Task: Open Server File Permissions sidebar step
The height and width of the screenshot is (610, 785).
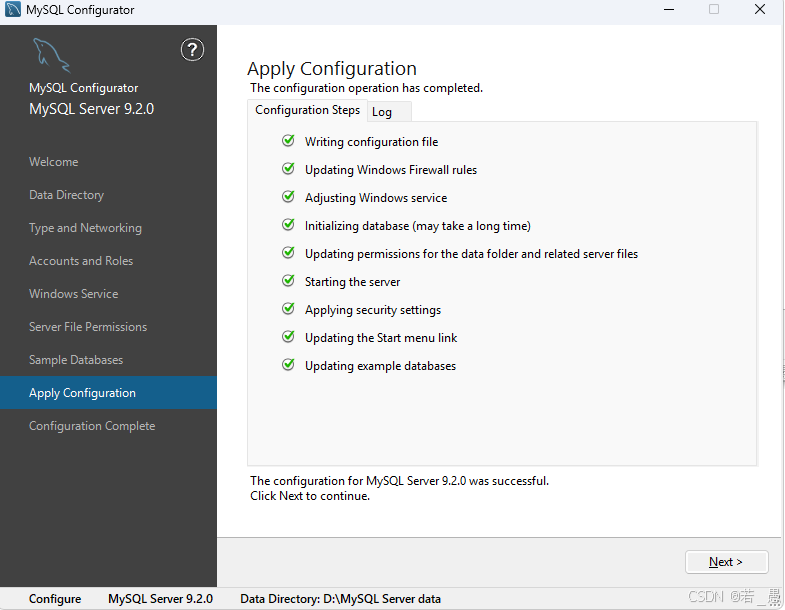Action: 88,327
